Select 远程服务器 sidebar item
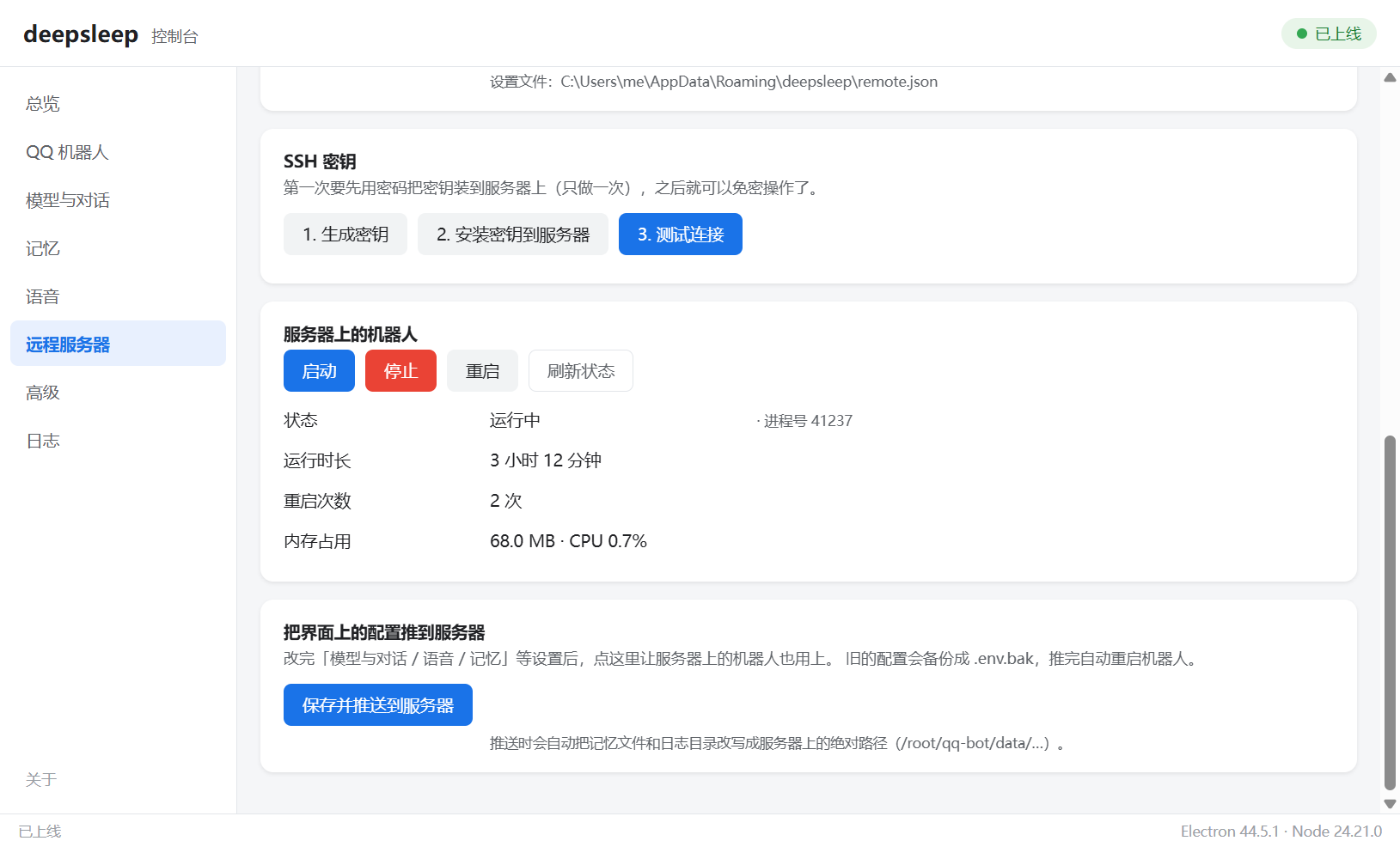The image size is (1400, 847). pyautogui.click(x=118, y=344)
